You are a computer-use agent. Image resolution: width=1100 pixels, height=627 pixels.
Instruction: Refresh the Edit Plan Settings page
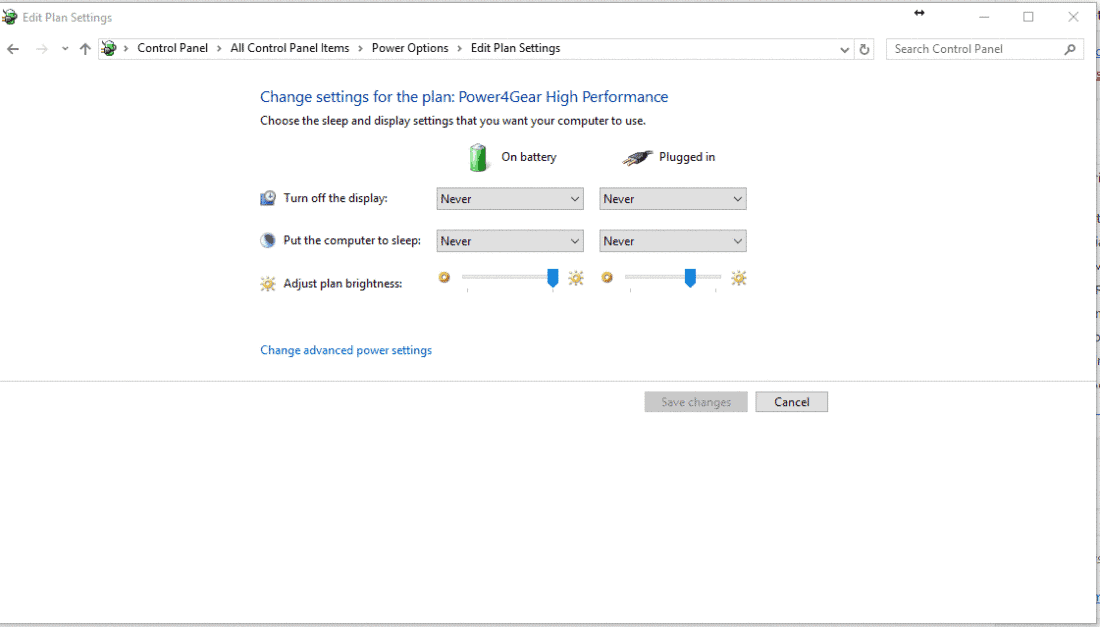click(x=864, y=49)
